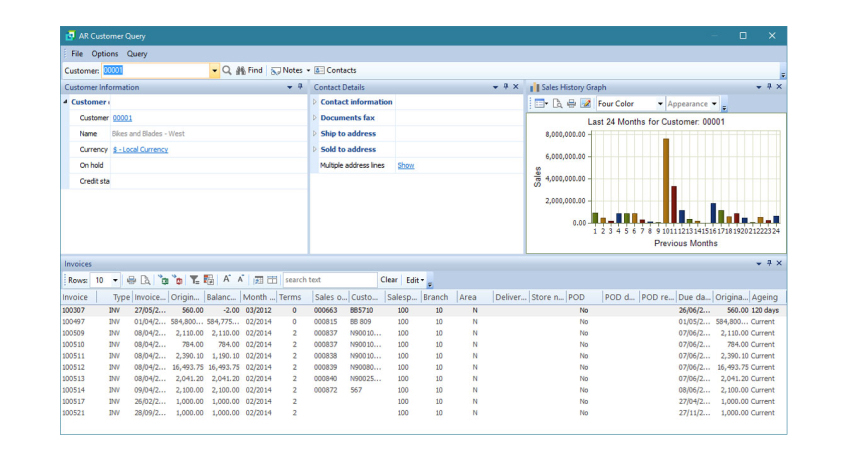
Task: Click the Invoices search text field
Action: click(328, 280)
